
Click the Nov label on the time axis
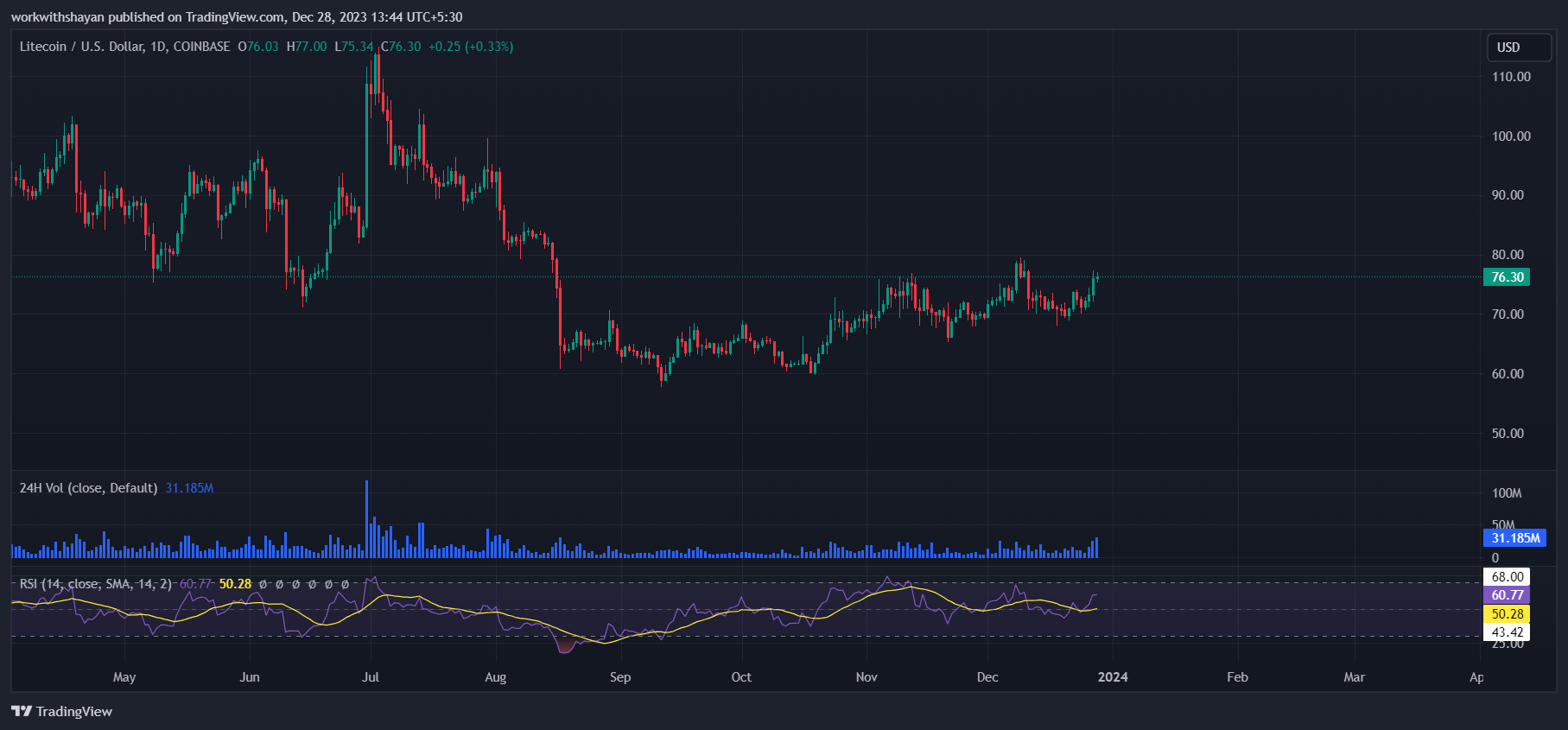pyautogui.click(x=867, y=677)
